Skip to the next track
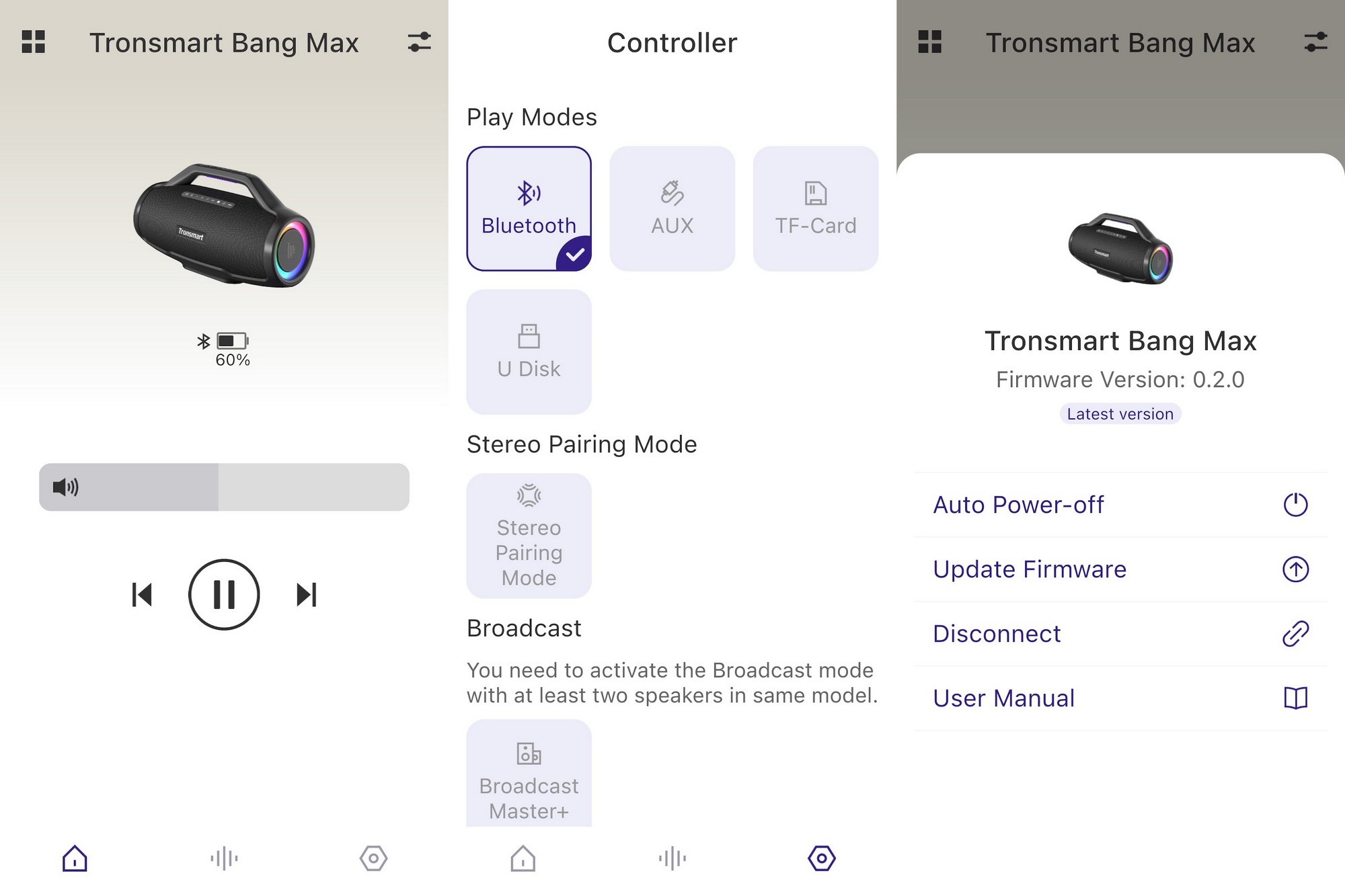Screen dimensions: 1345x896 click(307, 594)
